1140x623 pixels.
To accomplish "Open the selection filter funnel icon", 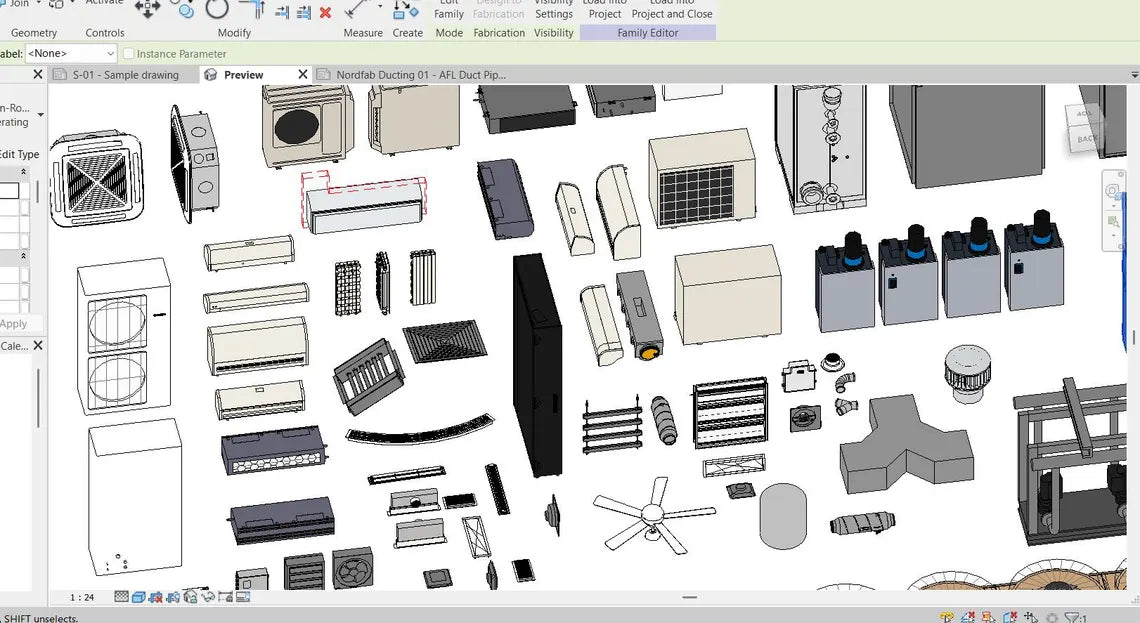I will click(1074, 618).
